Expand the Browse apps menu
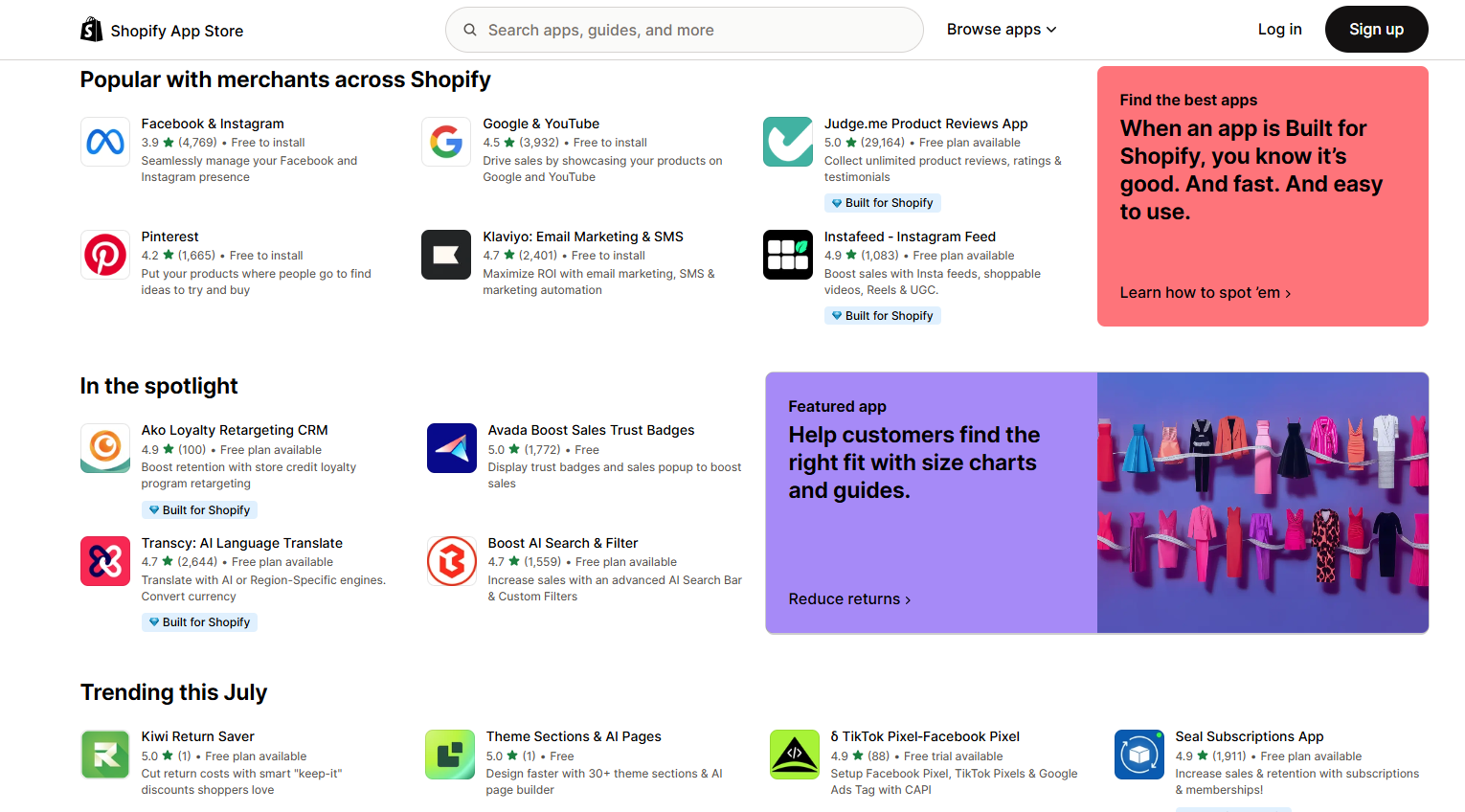This screenshot has width=1465, height=812. (1001, 30)
